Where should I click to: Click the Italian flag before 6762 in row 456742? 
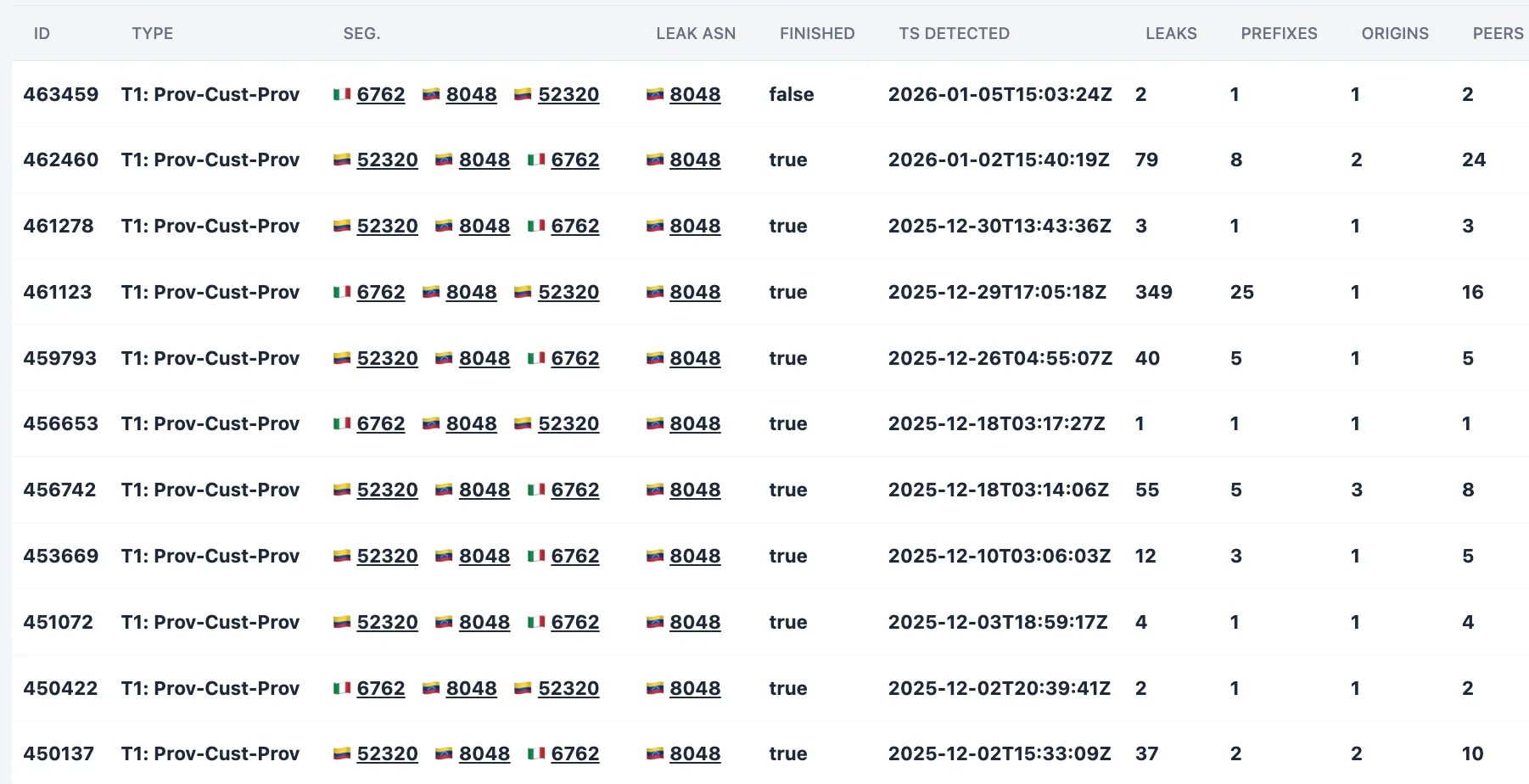535,490
